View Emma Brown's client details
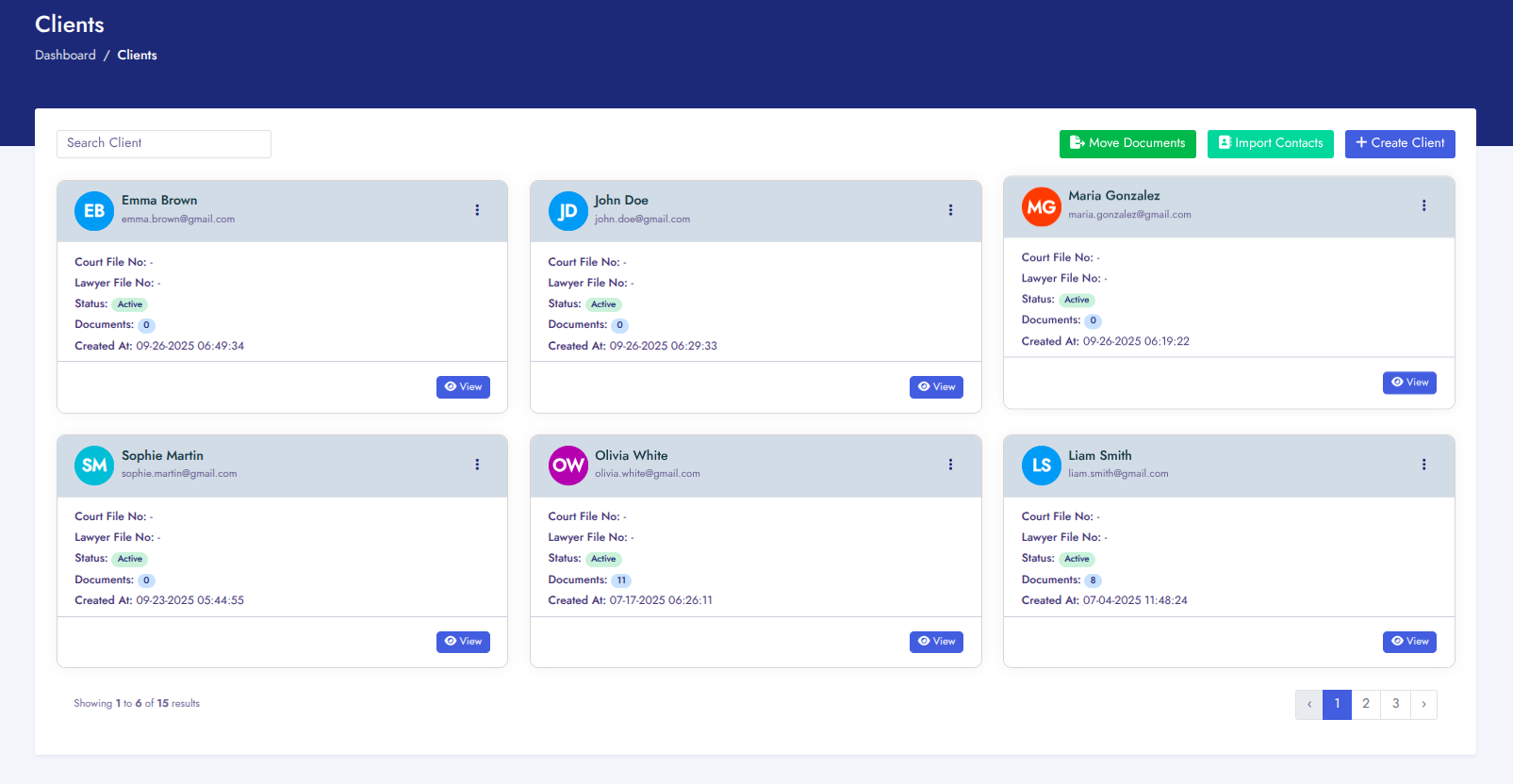 tap(463, 387)
